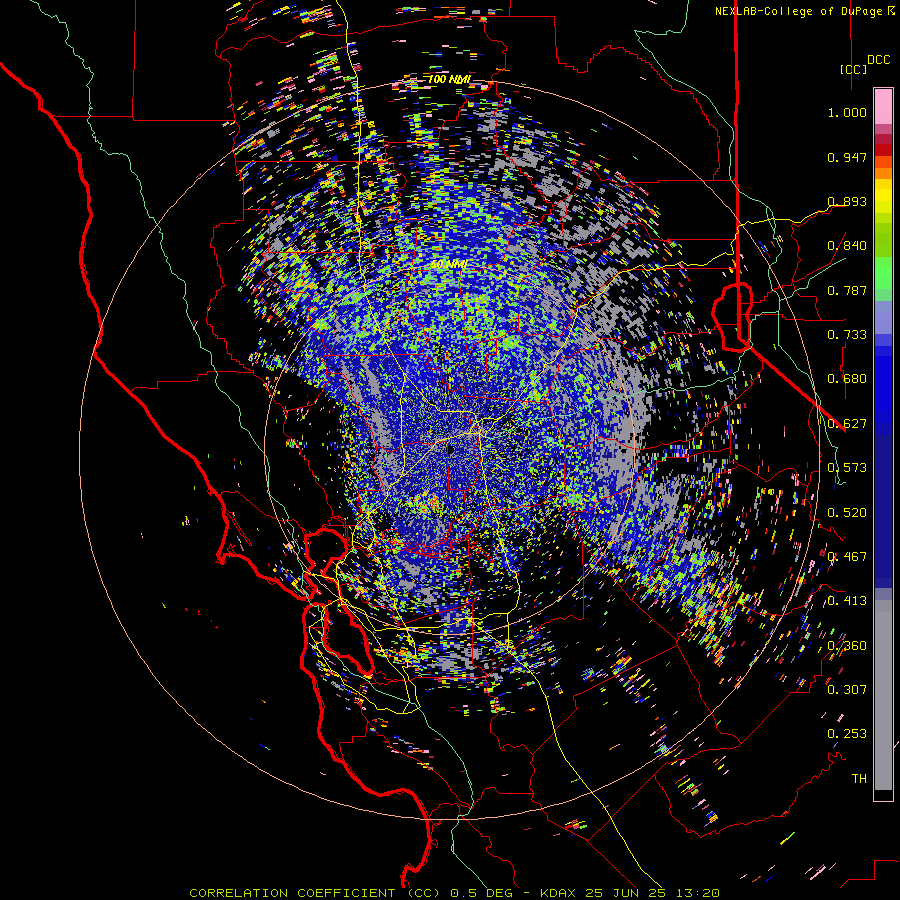The width and height of the screenshot is (900, 900).
Task: Click the 0.787 legend value
Action: pos(847,290)
